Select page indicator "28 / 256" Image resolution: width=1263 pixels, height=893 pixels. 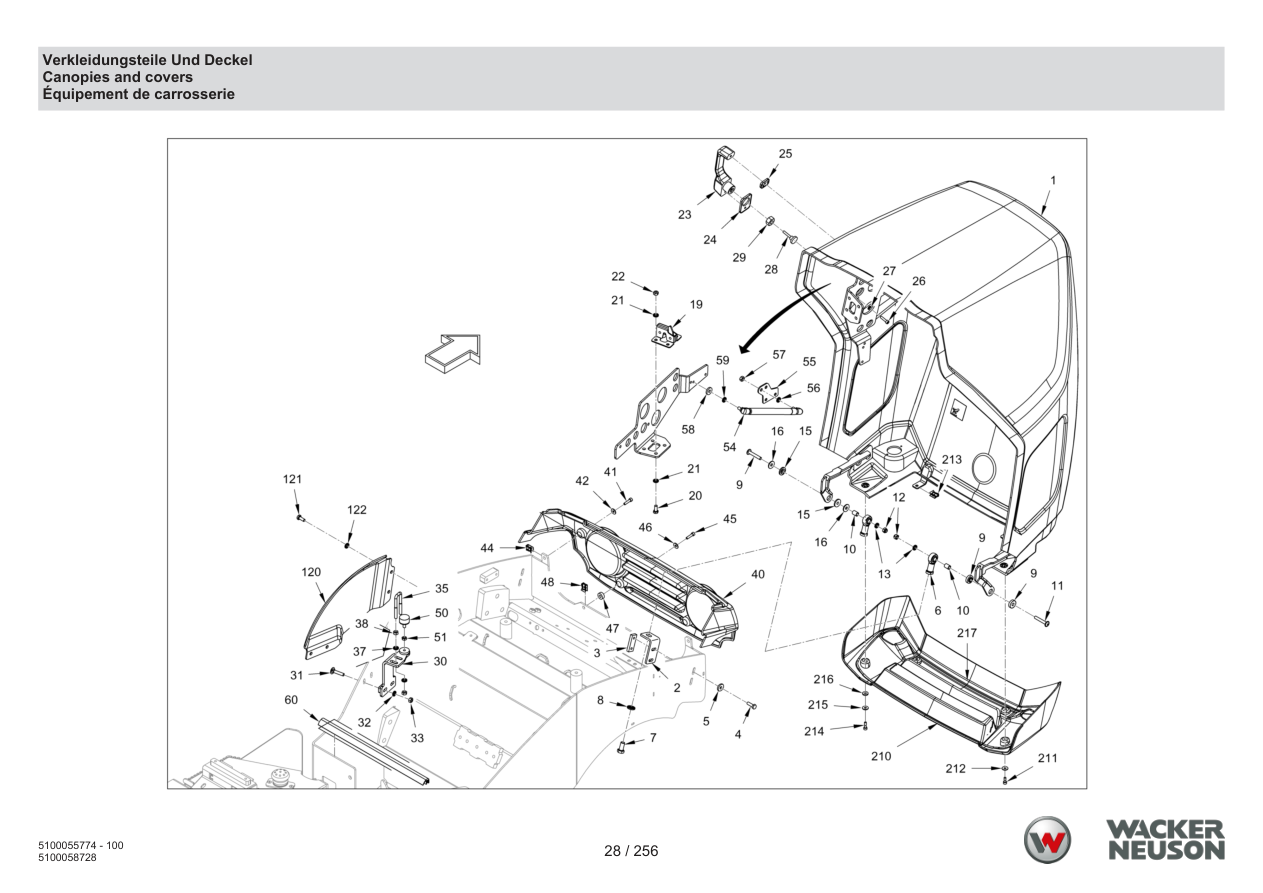pos(631,852)
